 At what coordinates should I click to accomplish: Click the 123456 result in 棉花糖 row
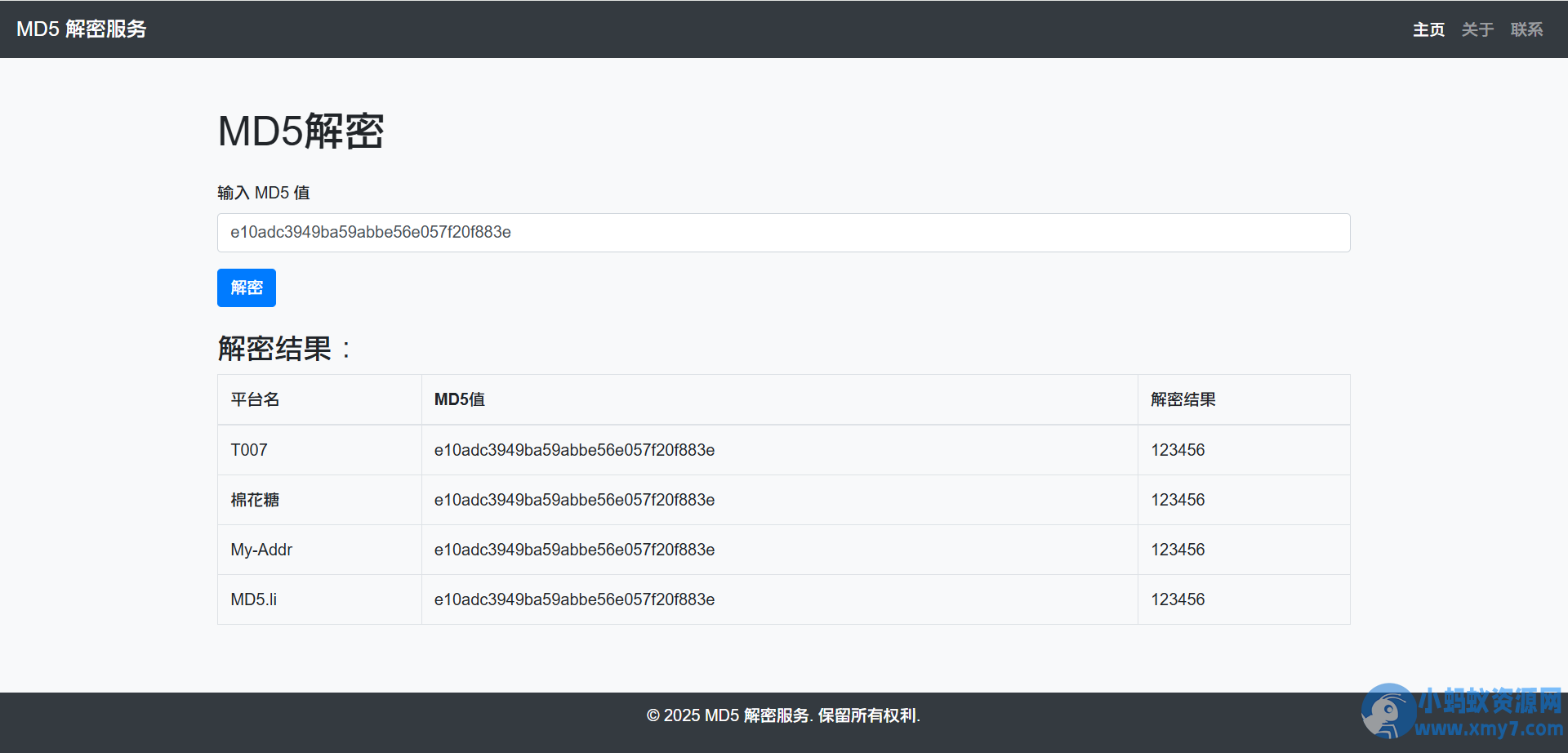[1178, 500]
